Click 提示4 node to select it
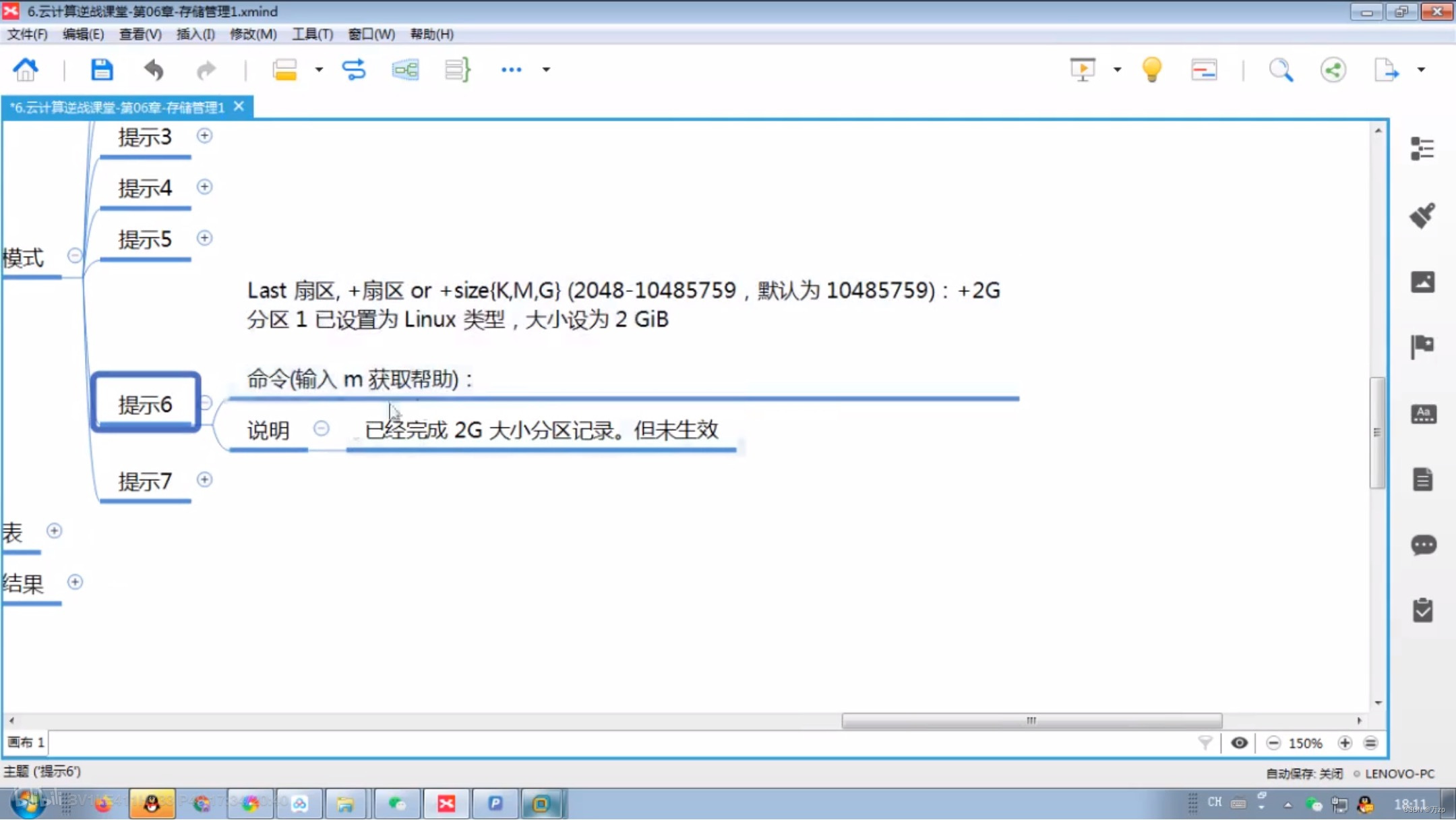The width and height of the screenshot is (1456, 820). click(x=145, y=187)
